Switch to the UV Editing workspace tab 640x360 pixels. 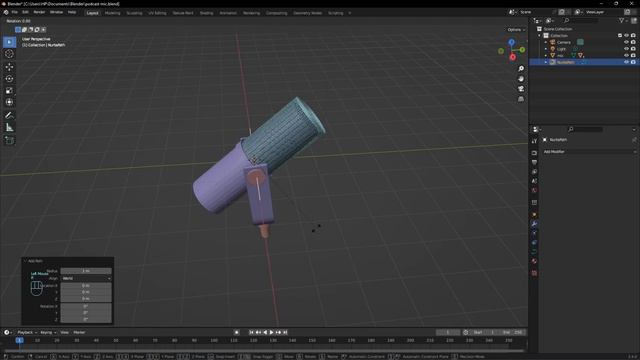pyautogui.click(x=157, y=13)
